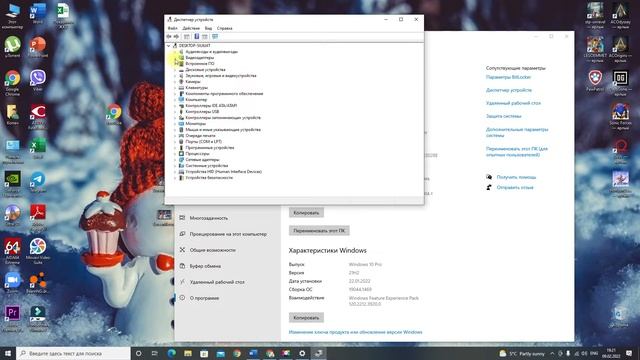Open Параметры BitLocker link

pyautogui.click(x=508, y=77)
